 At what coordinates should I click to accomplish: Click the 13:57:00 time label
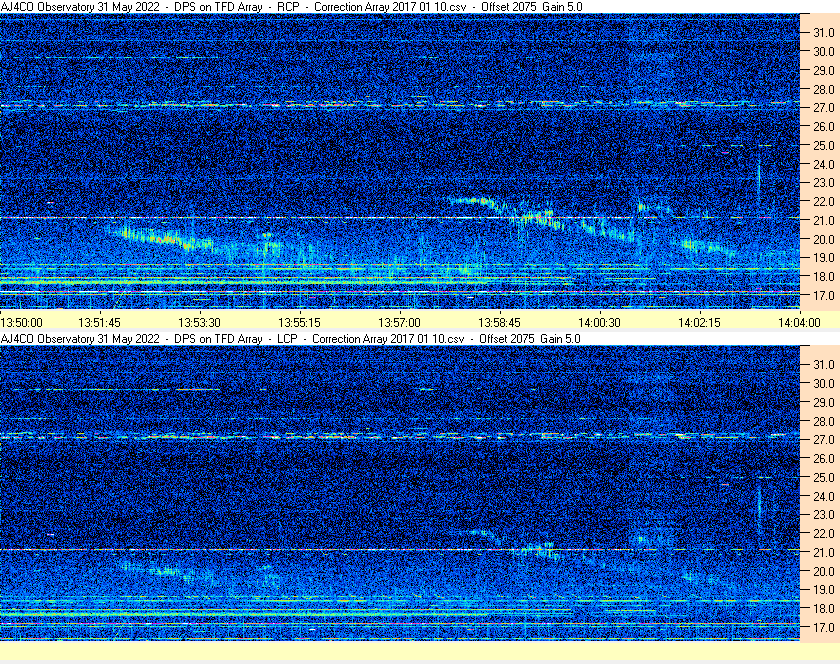[x=400, y=323]
